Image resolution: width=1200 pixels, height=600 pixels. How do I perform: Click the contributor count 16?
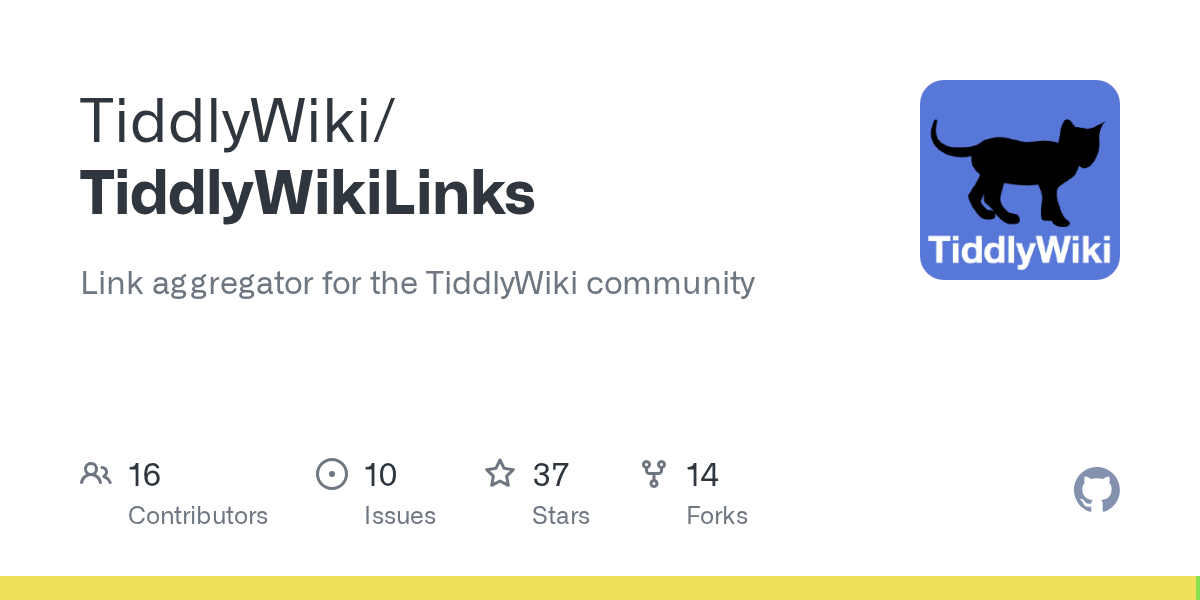(144, 474)
